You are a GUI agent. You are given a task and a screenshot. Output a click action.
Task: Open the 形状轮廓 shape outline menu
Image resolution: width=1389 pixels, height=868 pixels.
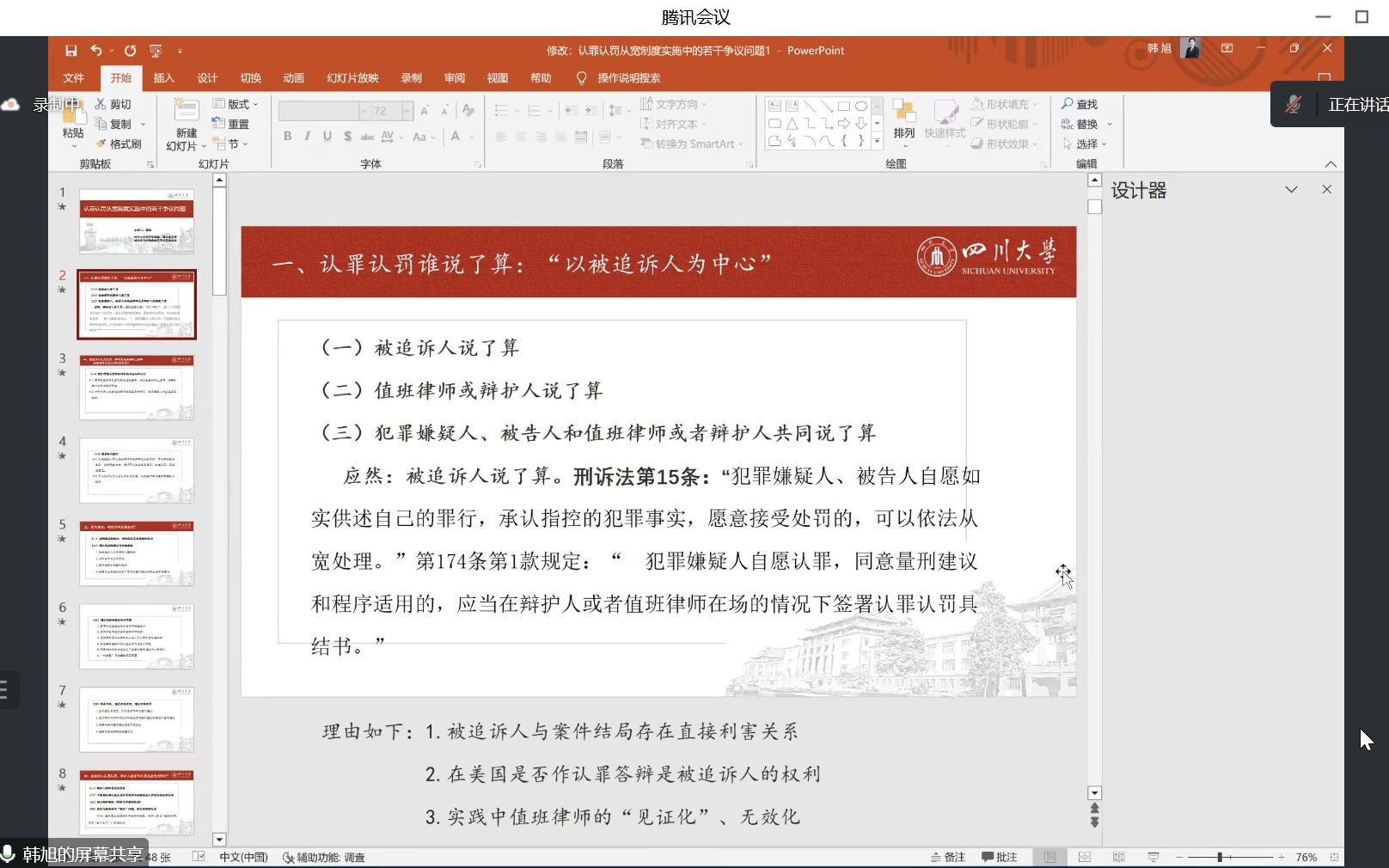click(x=1006, y=124)
